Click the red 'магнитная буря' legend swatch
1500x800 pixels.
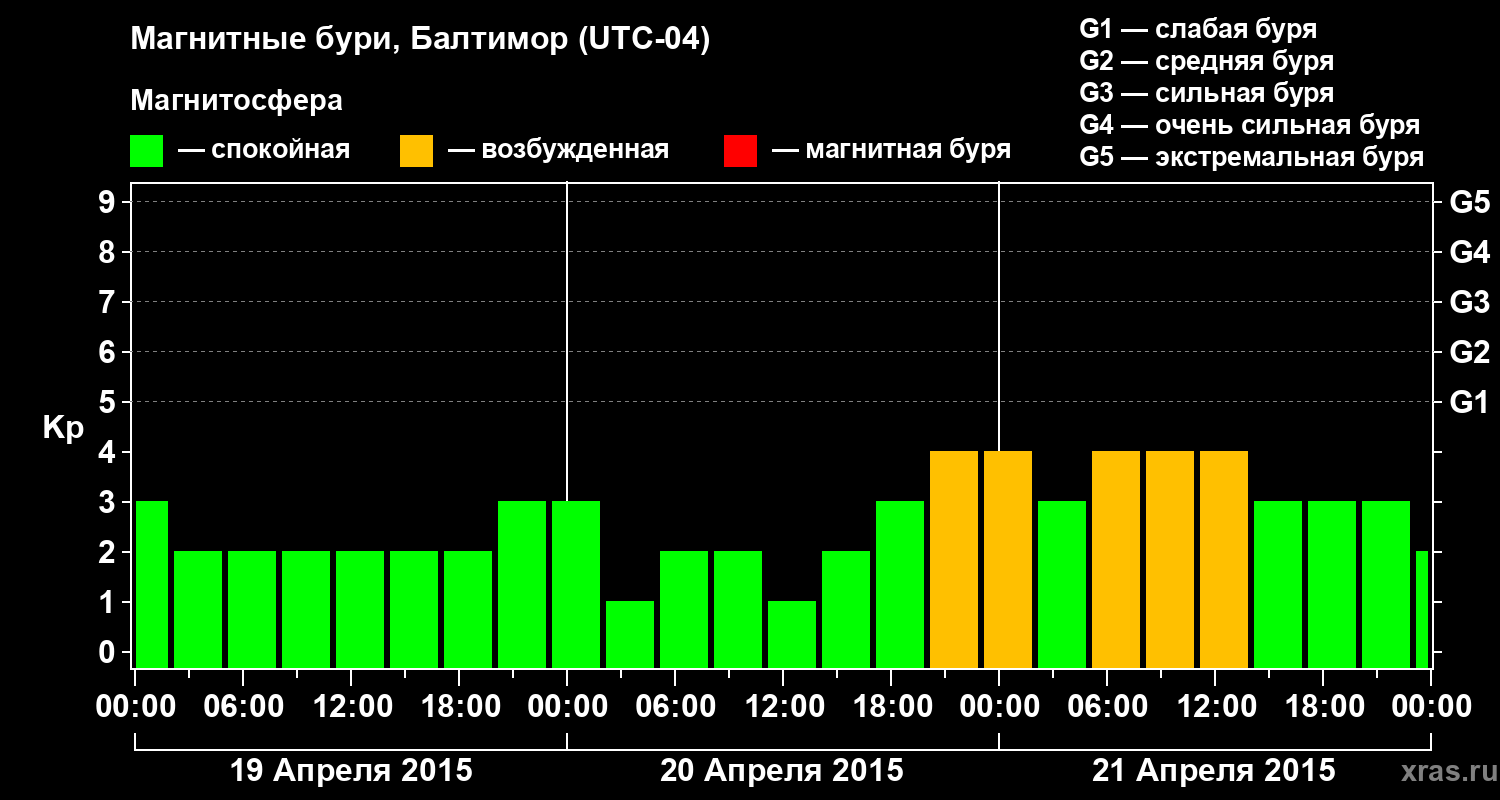tap(741, 151)
